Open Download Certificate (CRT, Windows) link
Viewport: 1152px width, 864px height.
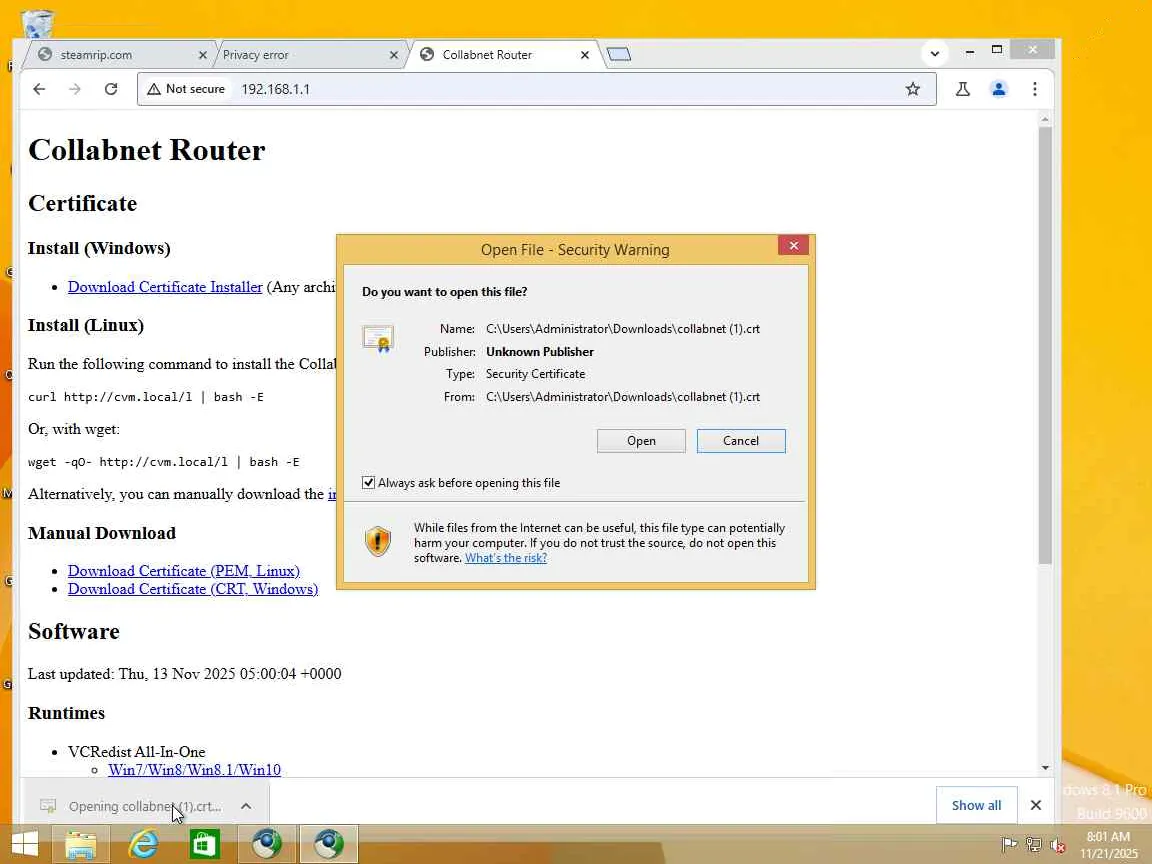pos(192,589)
